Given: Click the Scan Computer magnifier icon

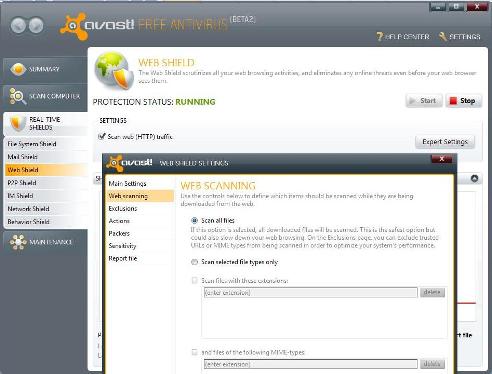Looking at the screenshot, I should click(17, 96).
